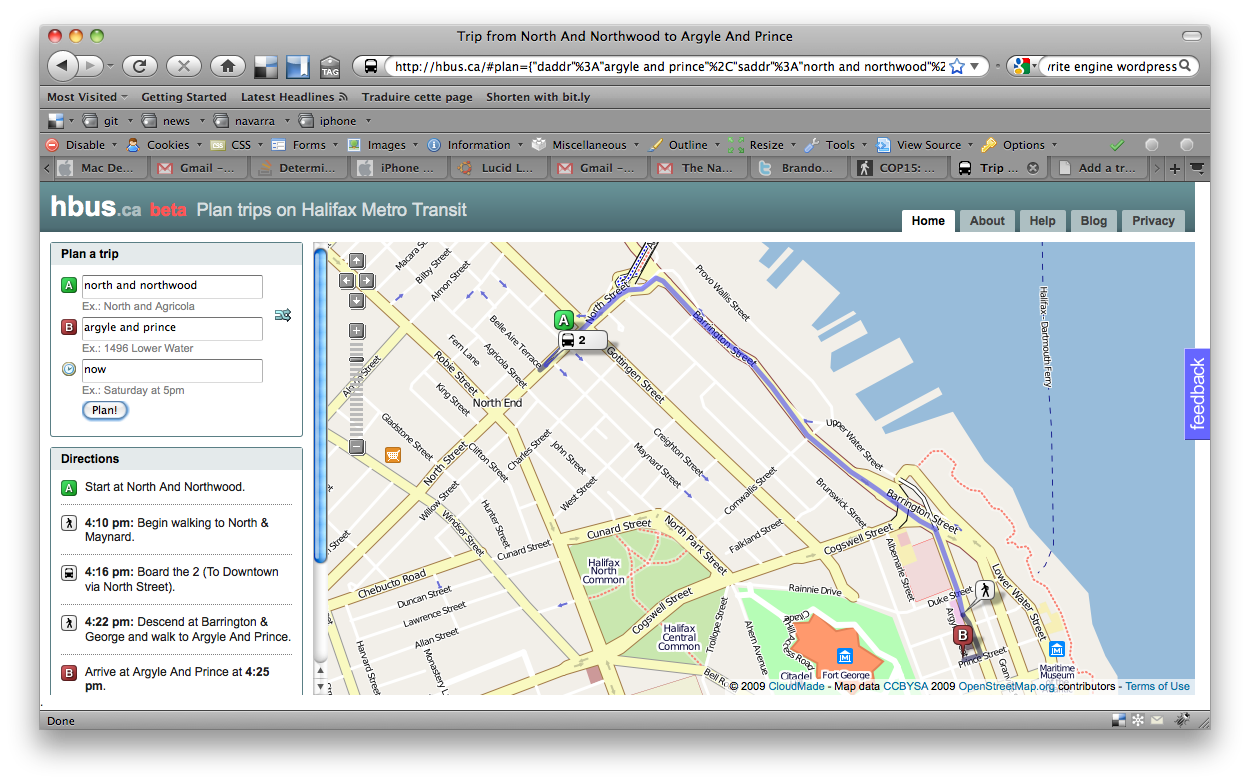Click the Fort George museum icon
Image resolution: width=1250 pixels, height=784 pixels.
pyautogui.click(x=845, y=656)
